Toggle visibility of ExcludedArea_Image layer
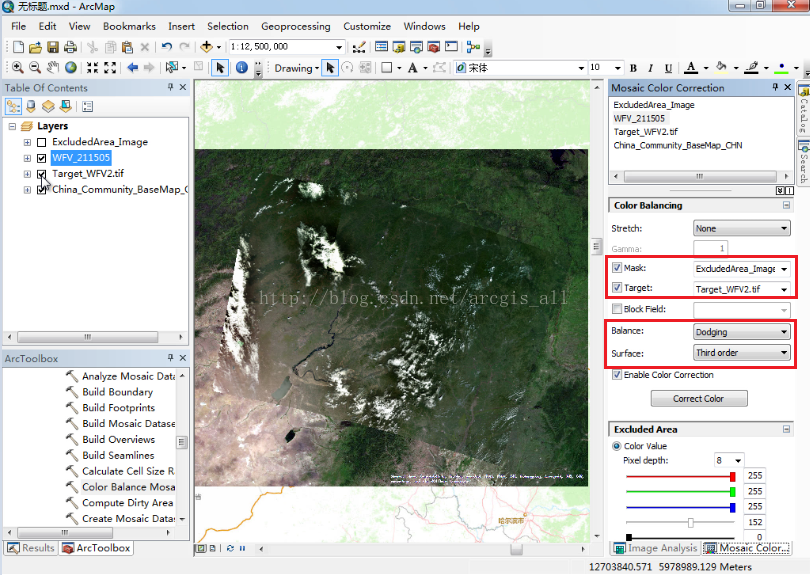Screen dimensions: 810x575 pos(41,143)
